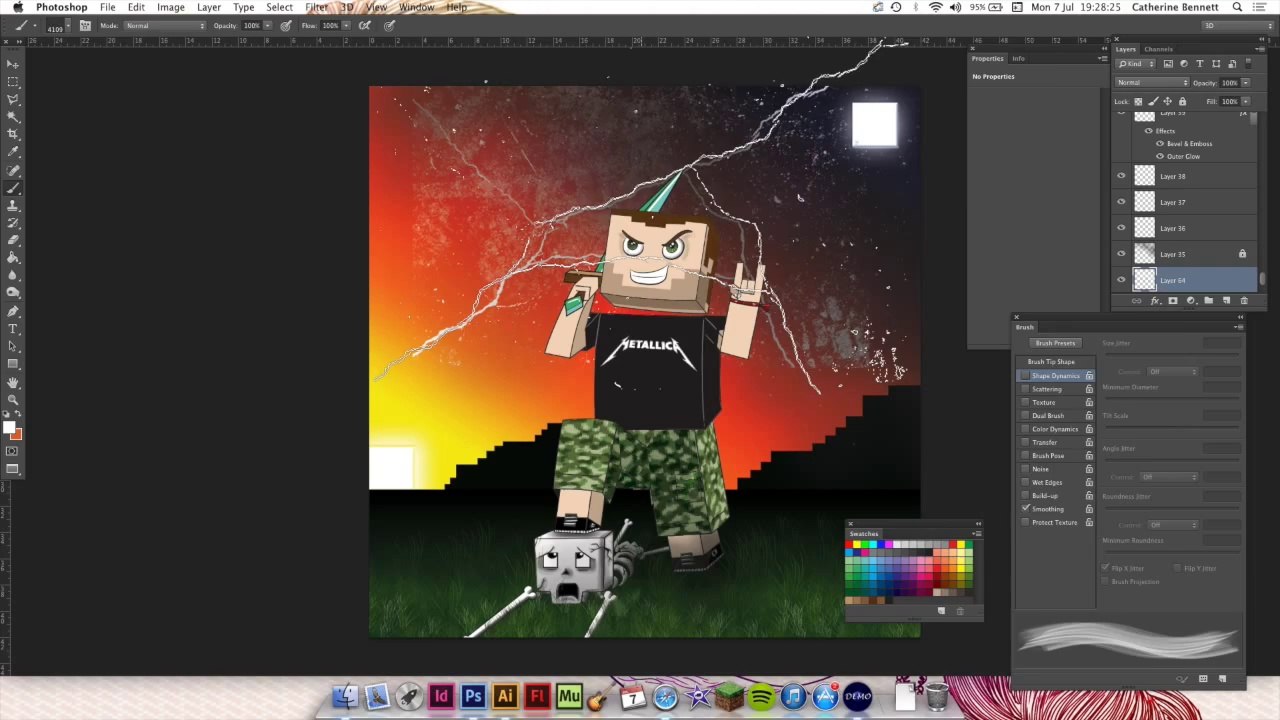Hide Layer 36 visibility

pos(1121,228)
